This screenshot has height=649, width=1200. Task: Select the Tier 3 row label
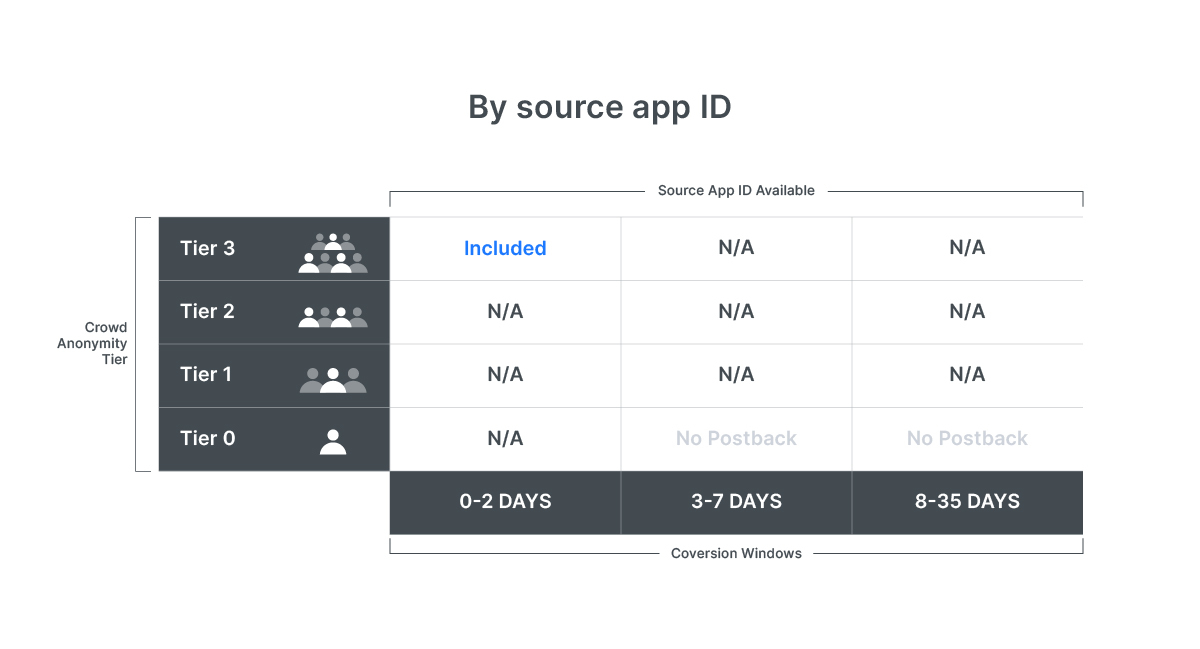(207, 248)
